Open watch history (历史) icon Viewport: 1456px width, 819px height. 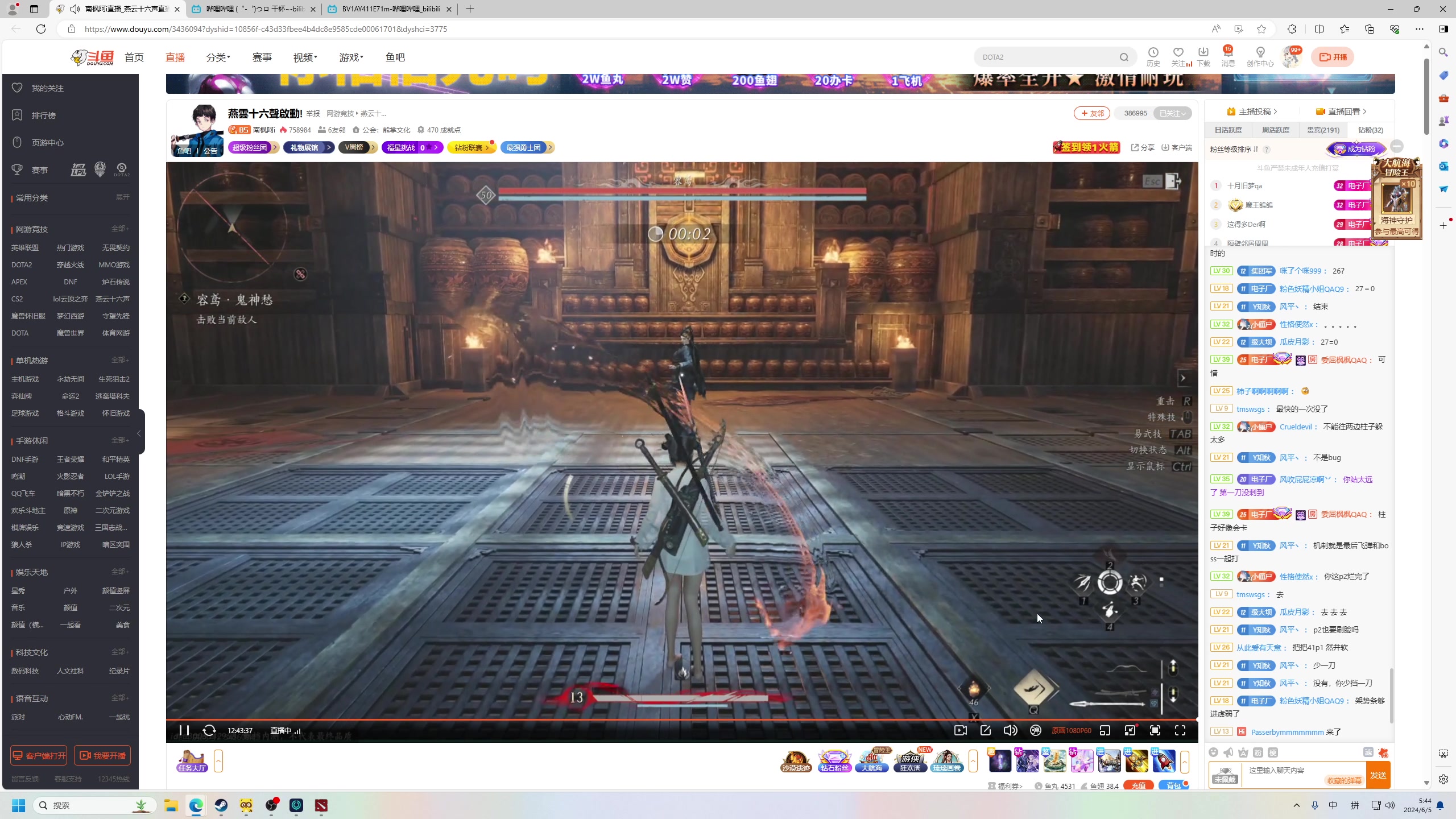point(1153,57)
